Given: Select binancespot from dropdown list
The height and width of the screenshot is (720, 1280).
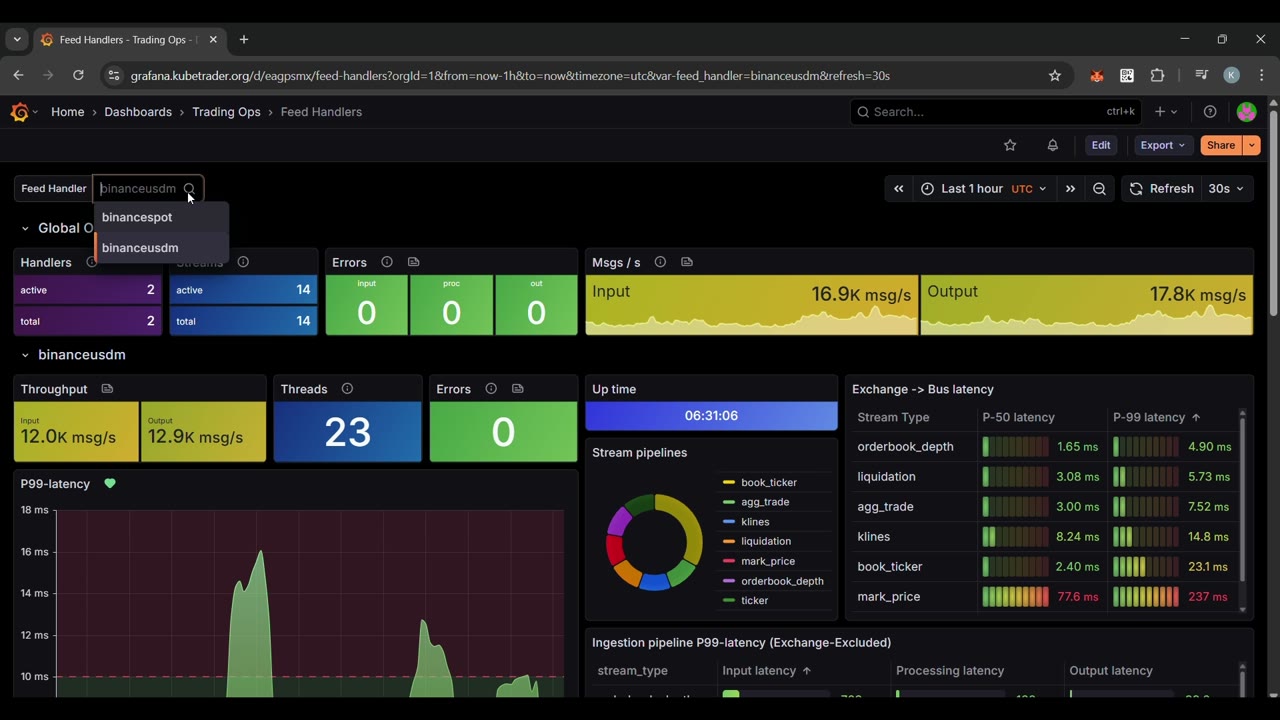Looking at the screenshot, I should click(162, 217).
